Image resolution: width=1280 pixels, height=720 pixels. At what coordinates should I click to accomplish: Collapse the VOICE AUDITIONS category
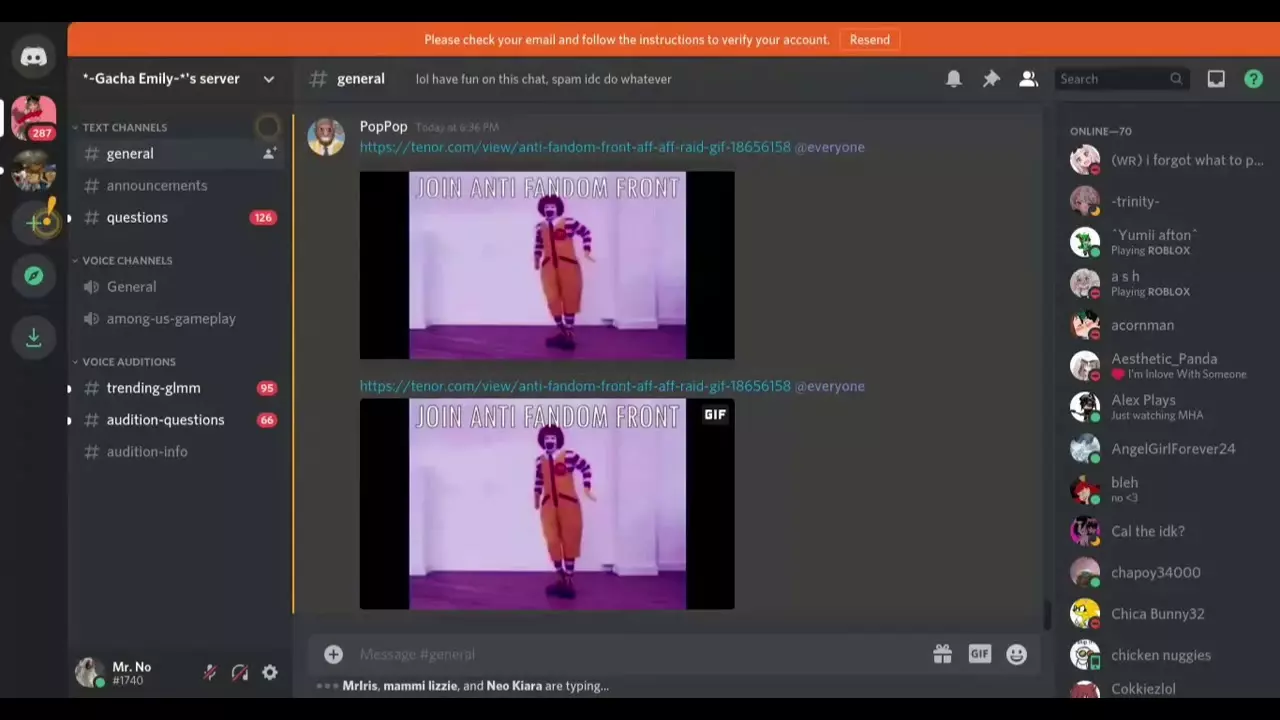[128, 362]
